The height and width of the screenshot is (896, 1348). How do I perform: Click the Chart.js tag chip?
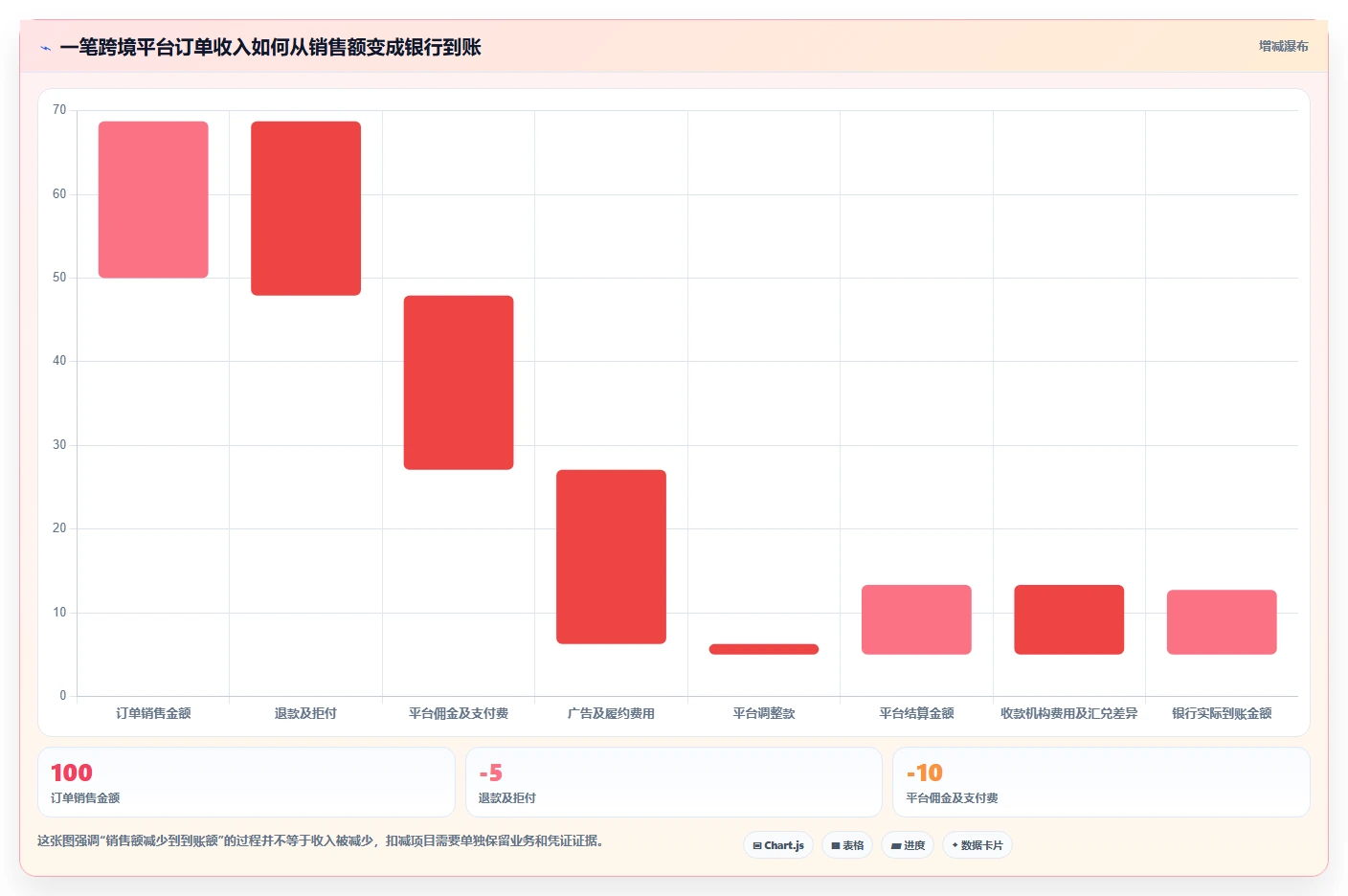(x=778, y=845)
